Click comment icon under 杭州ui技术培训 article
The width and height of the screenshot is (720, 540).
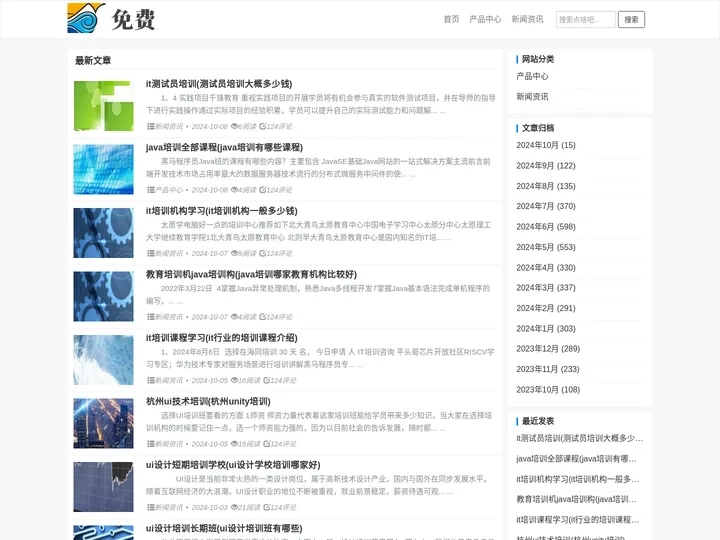[x=266, y=444]
